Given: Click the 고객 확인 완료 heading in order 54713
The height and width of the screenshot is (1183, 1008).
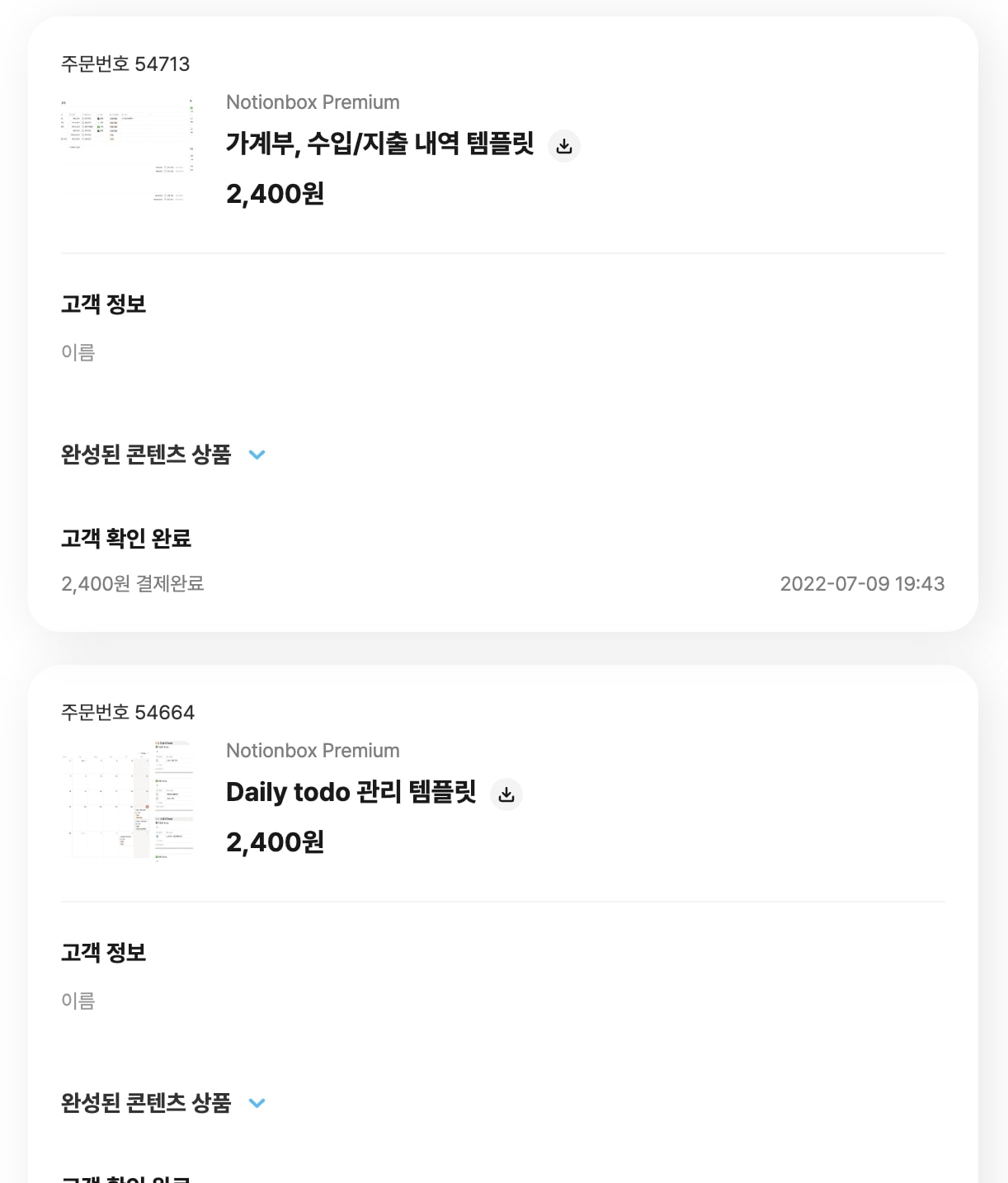Looking at the screenshot, I should tap(126, 539).
